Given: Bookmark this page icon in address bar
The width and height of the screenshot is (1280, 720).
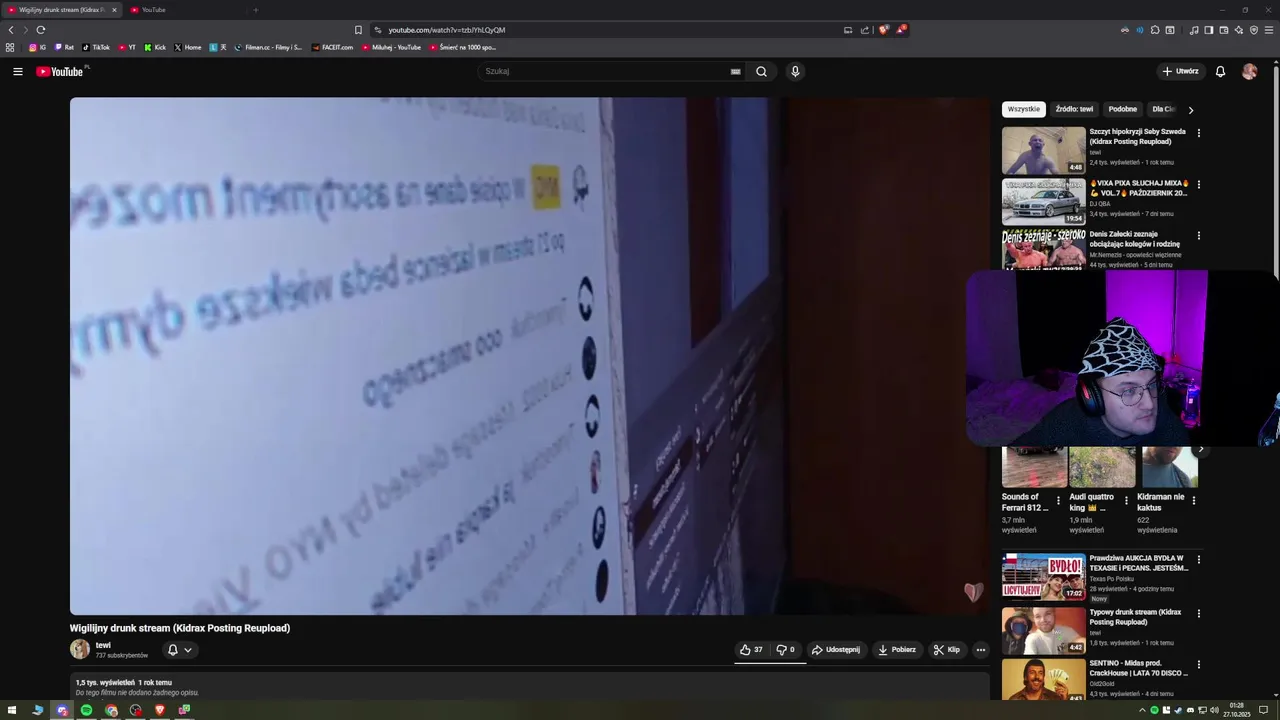Looking at the screenshot, I should pyautogui.click(x=358, y=30).
